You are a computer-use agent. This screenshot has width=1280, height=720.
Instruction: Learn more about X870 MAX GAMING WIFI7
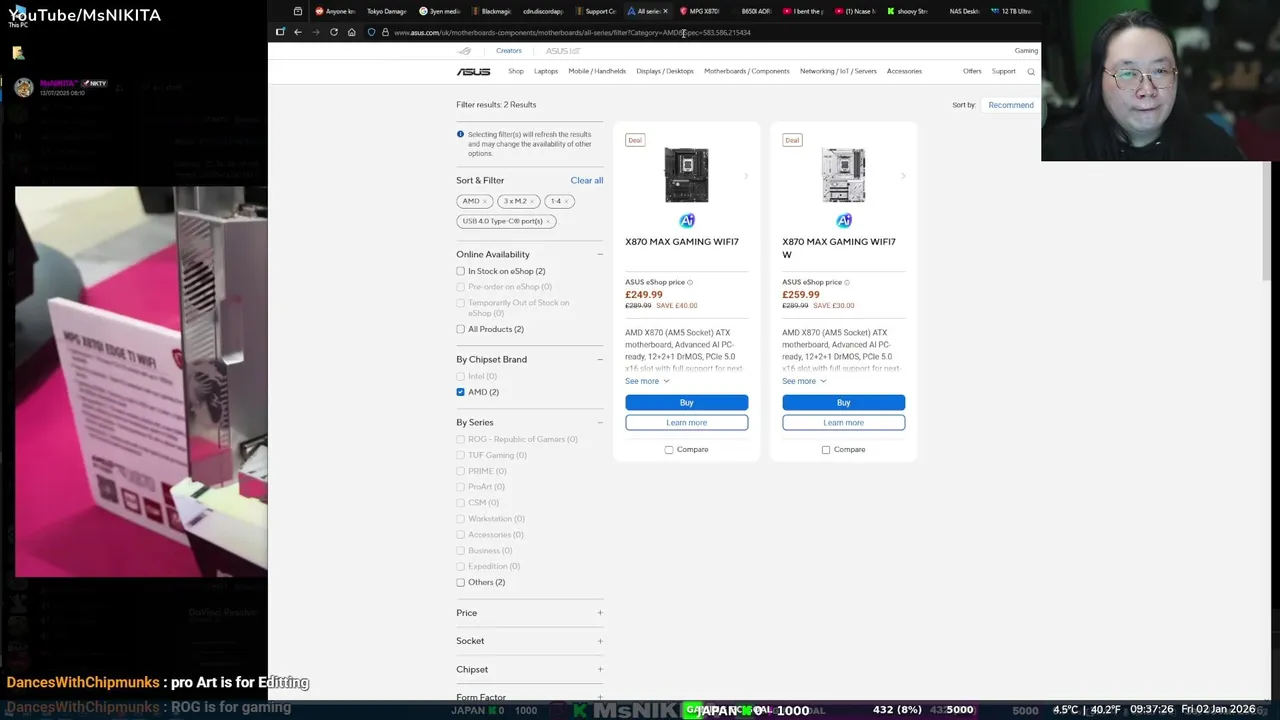(687, 422)
